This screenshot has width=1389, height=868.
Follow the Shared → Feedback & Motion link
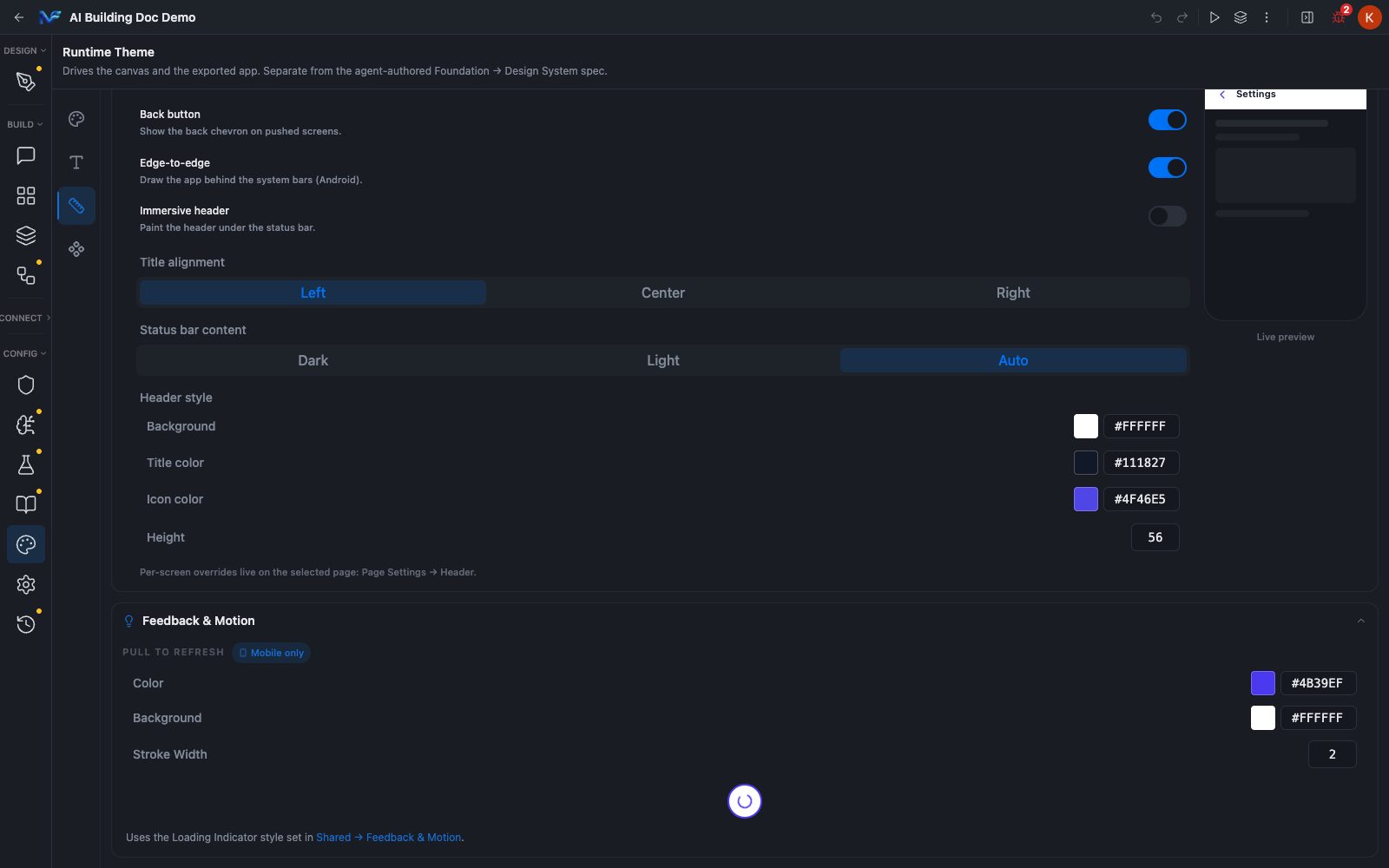pos(389,838)
